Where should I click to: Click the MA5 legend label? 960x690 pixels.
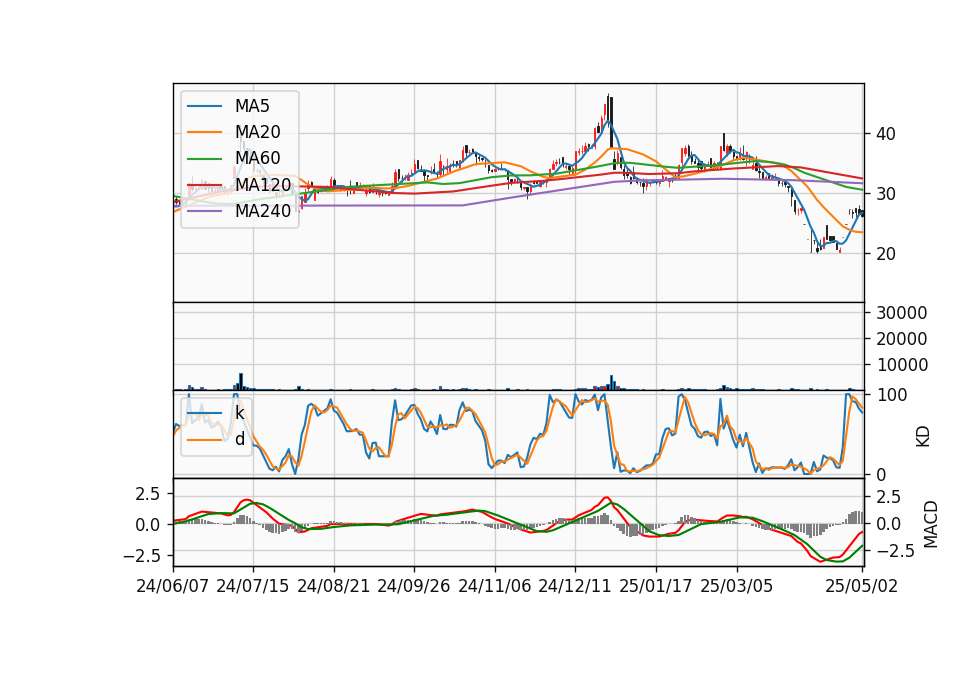coord(252,106)
